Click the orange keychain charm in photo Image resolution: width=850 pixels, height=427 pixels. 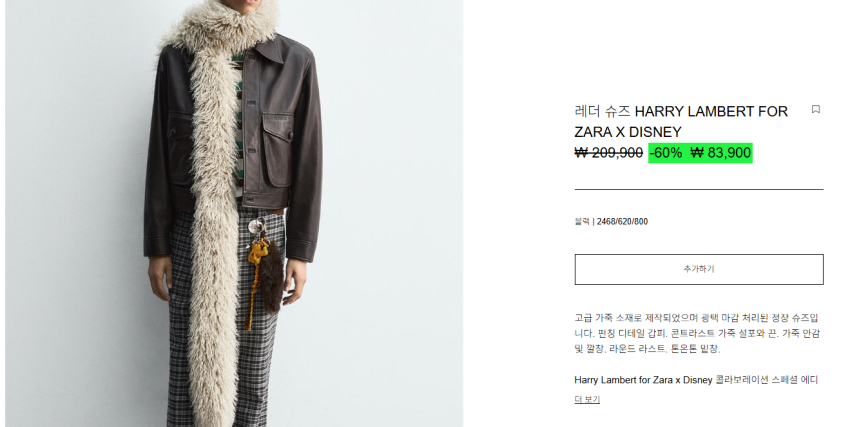pyautogui.click(x=256, y=255)
